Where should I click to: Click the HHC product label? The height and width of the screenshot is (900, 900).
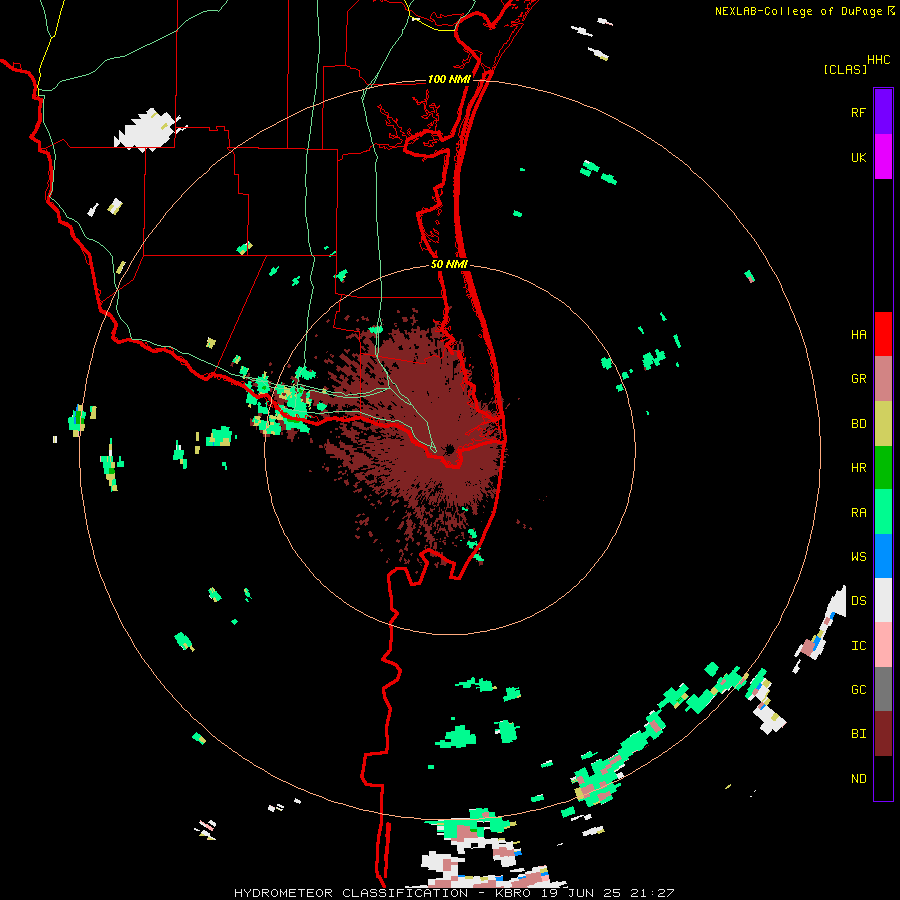pyautogui.click(x=879, y=60)
